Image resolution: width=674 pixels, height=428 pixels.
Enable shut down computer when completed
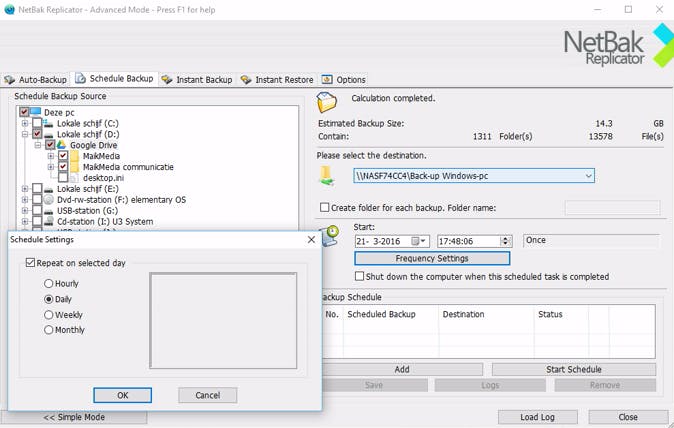(359, 276)
